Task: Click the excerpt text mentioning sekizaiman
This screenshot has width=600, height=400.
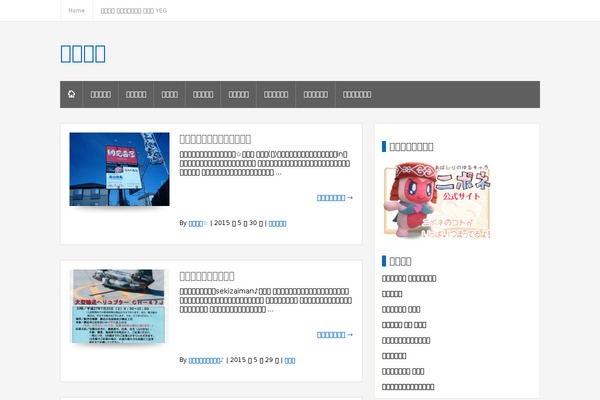Action: coord(265,300)
